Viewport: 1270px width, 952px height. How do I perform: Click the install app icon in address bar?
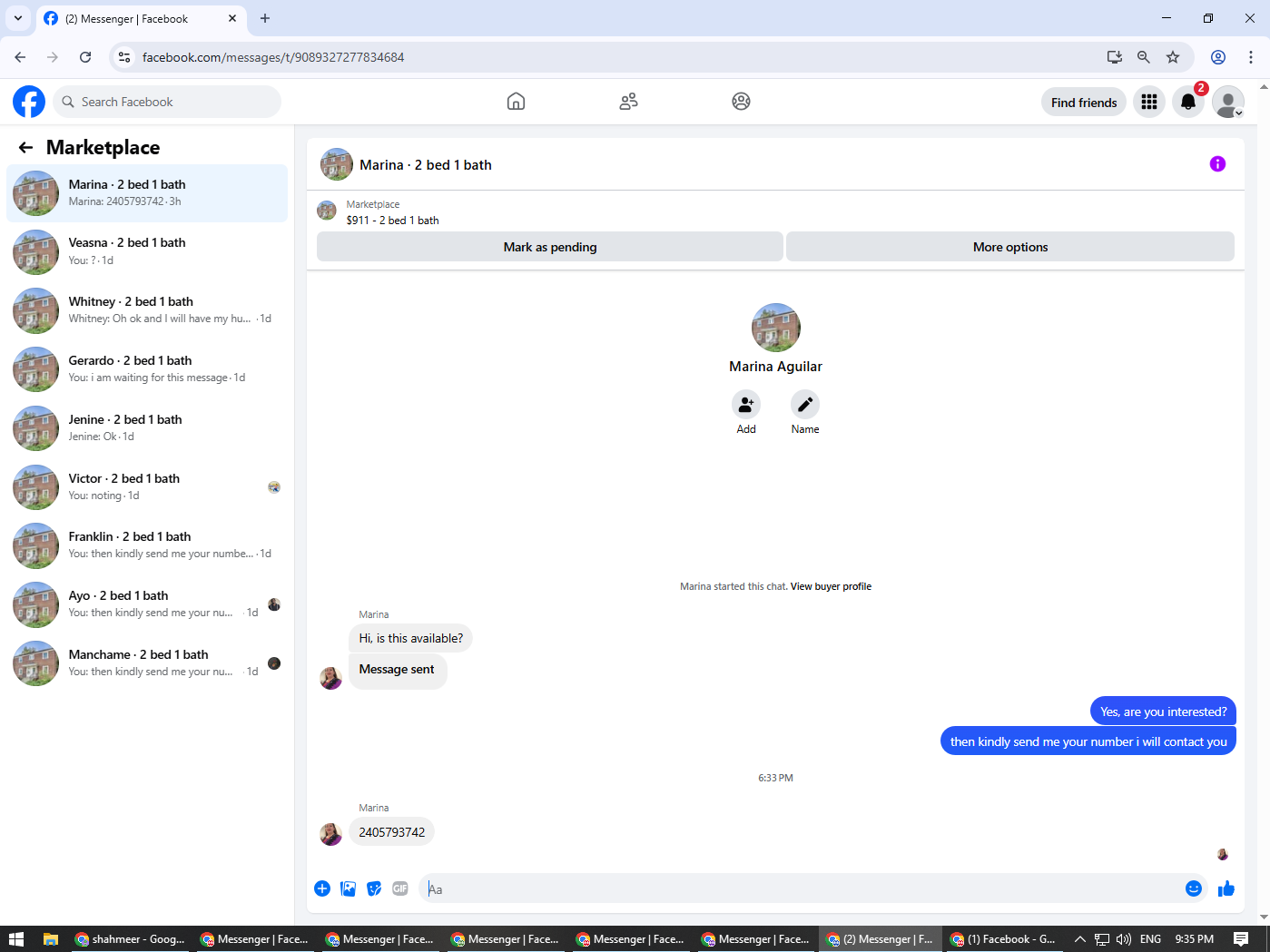[1115, 57]
